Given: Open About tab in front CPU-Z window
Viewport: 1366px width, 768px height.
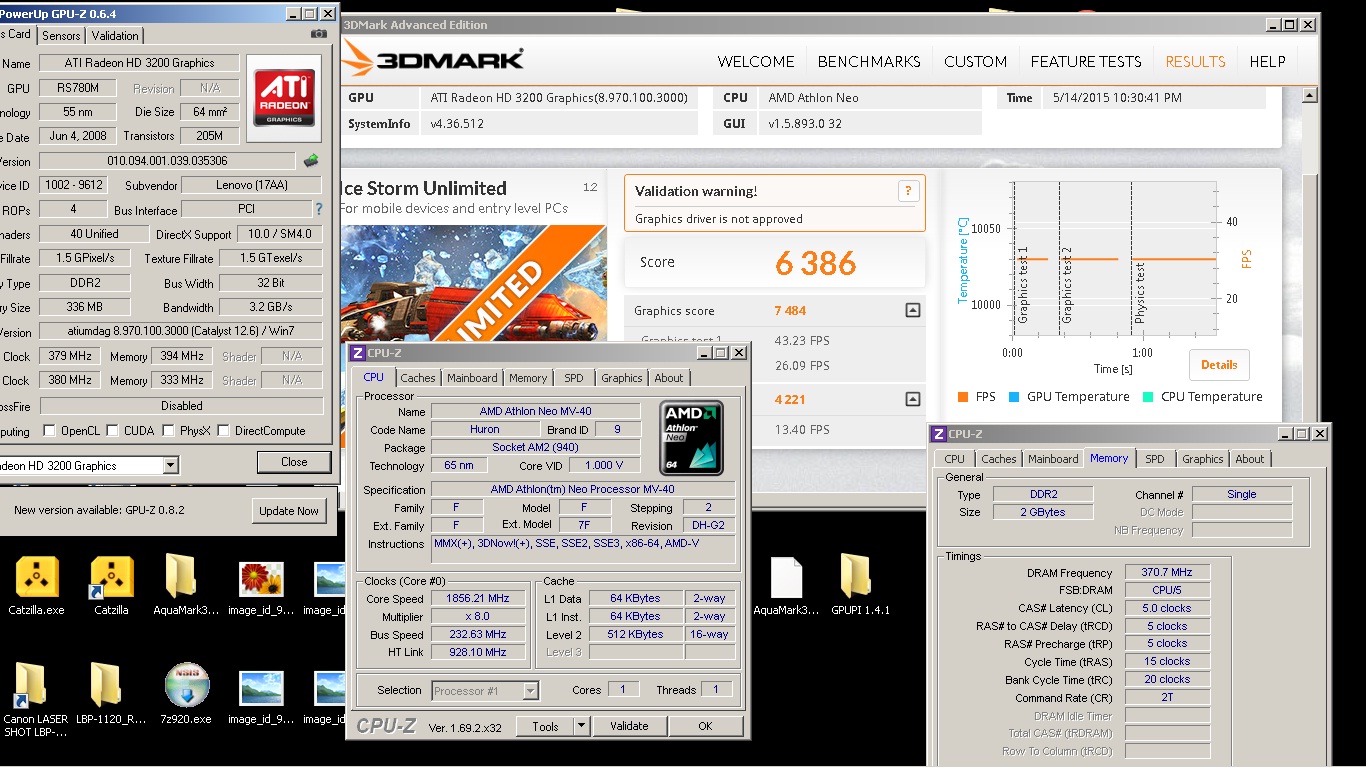Looking at the screenshot, I should (669, 378).
